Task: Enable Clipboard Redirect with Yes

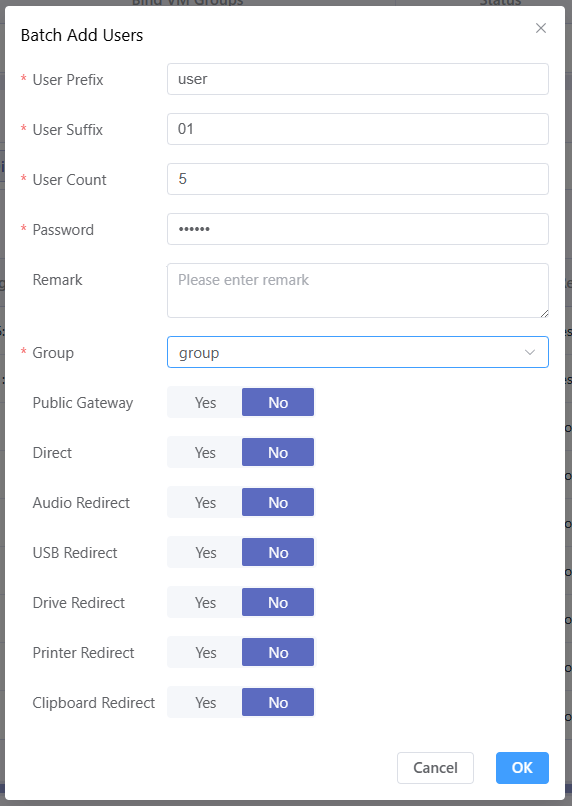Action: point(205,702)
